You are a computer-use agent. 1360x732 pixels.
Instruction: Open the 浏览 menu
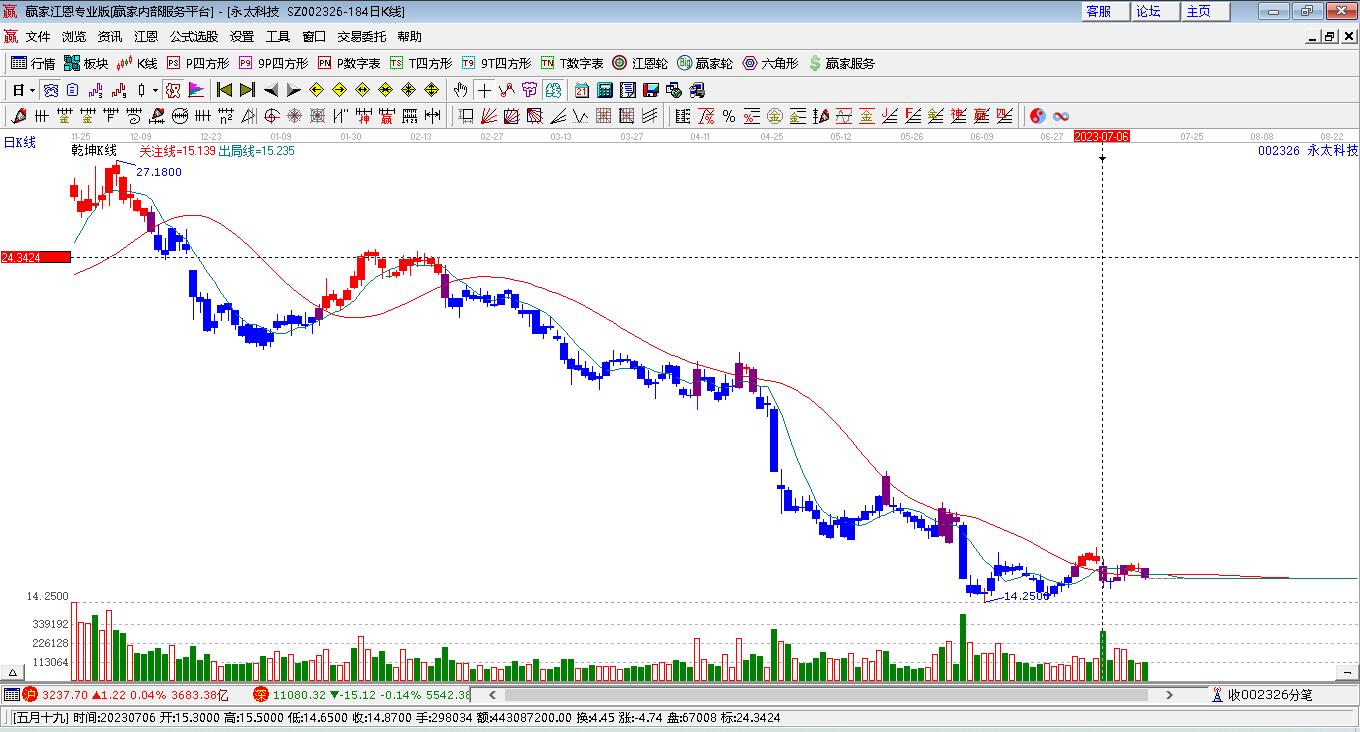[x=74, y=37]
